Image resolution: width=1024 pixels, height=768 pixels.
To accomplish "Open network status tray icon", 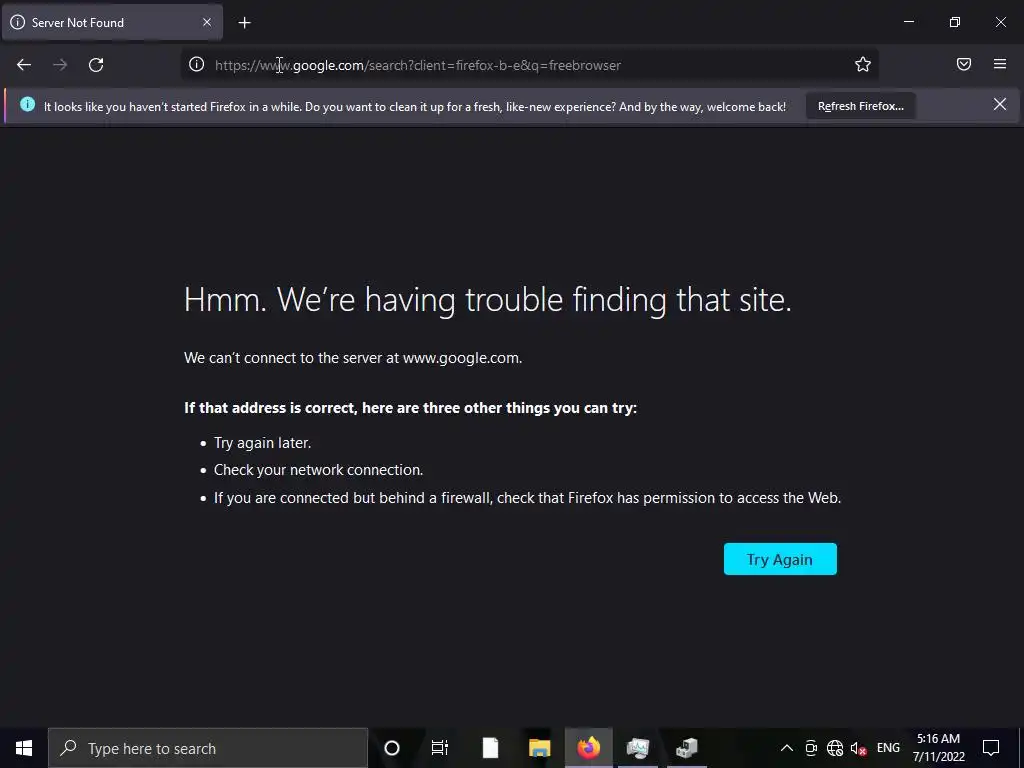I will pyautogui.click(x=835, y=748).
